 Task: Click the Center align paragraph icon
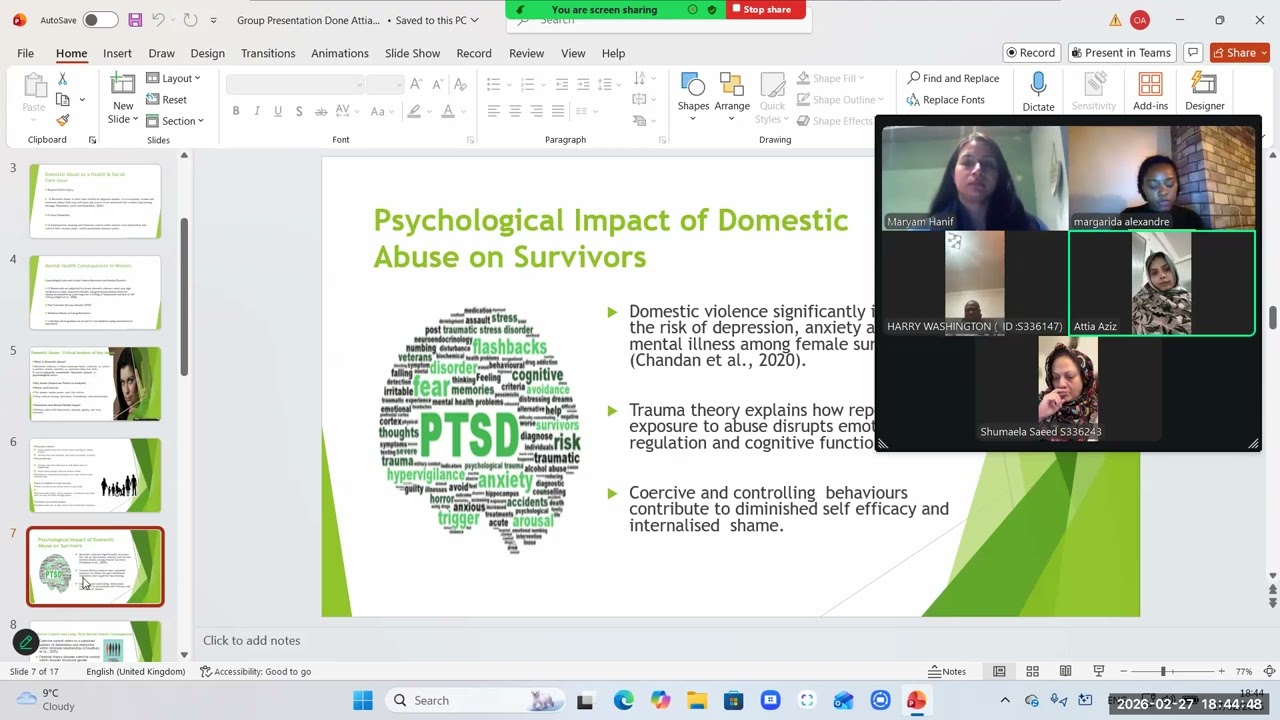coord(515,111)
